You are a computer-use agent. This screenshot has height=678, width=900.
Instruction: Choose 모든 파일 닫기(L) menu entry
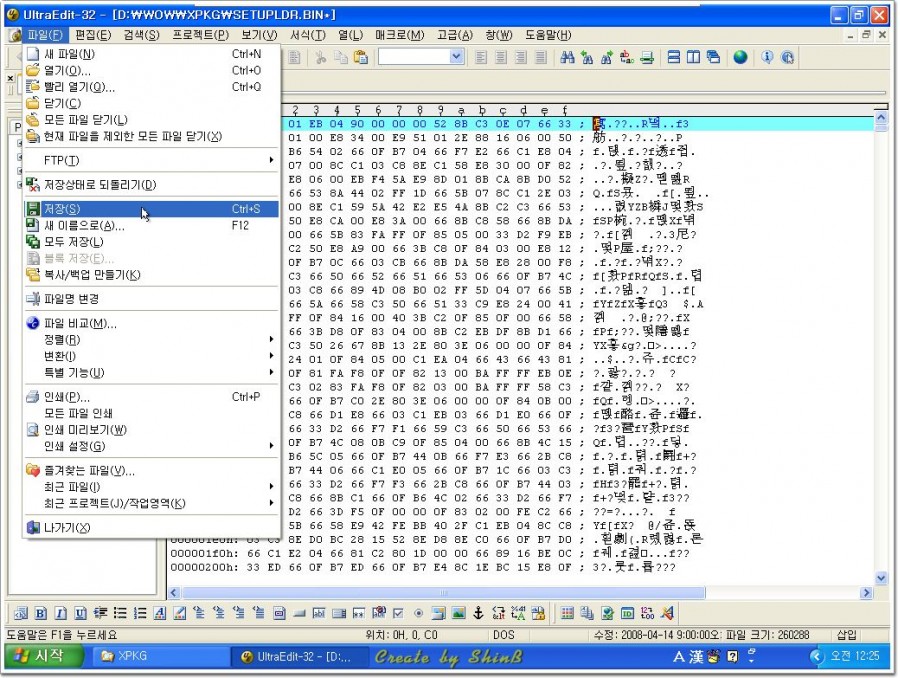[152, 120]
